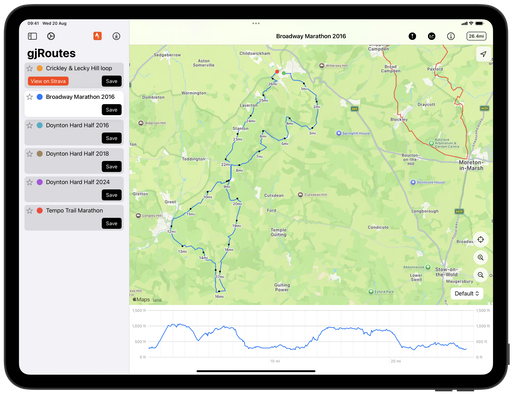The image size is (512, 394).
Task: Click the Toddington map label
Action: point(194,159)
